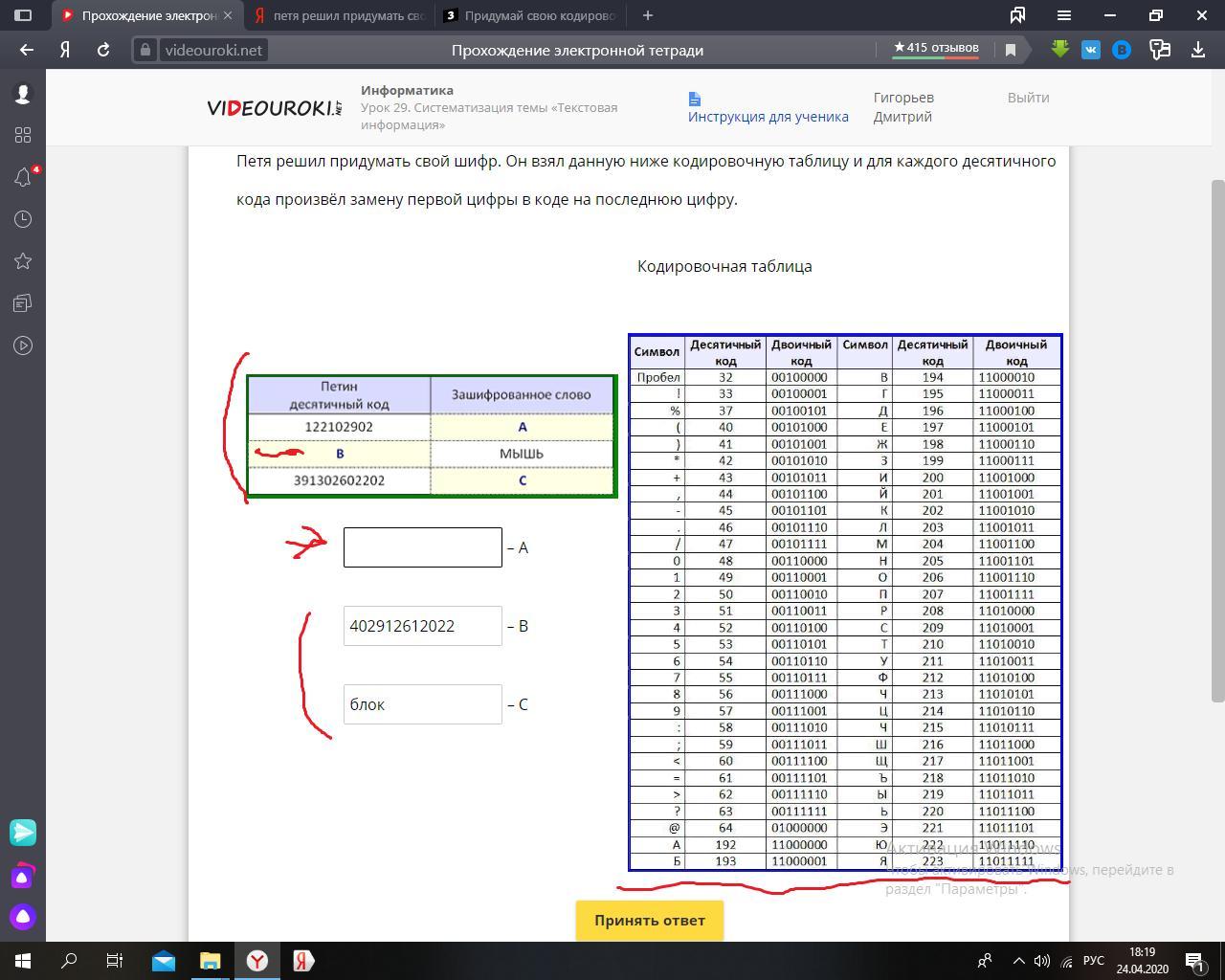Click the videouroki.net domain in address bar
This screenshot has height=980, width=1225.
click(212, 50)
